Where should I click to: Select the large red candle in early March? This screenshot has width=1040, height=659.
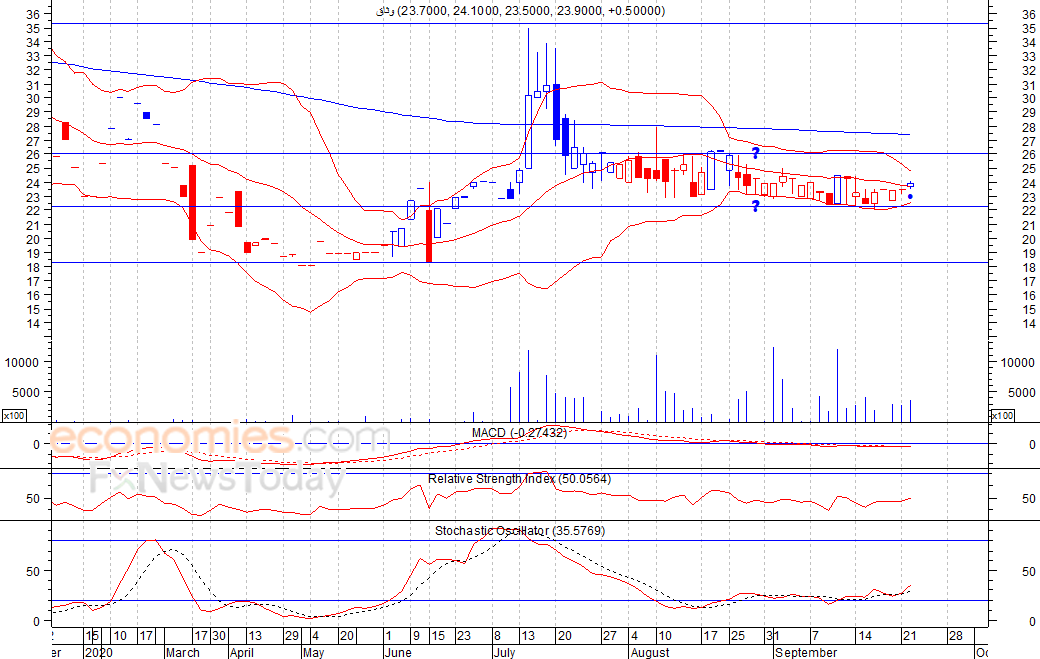point(192,202)
